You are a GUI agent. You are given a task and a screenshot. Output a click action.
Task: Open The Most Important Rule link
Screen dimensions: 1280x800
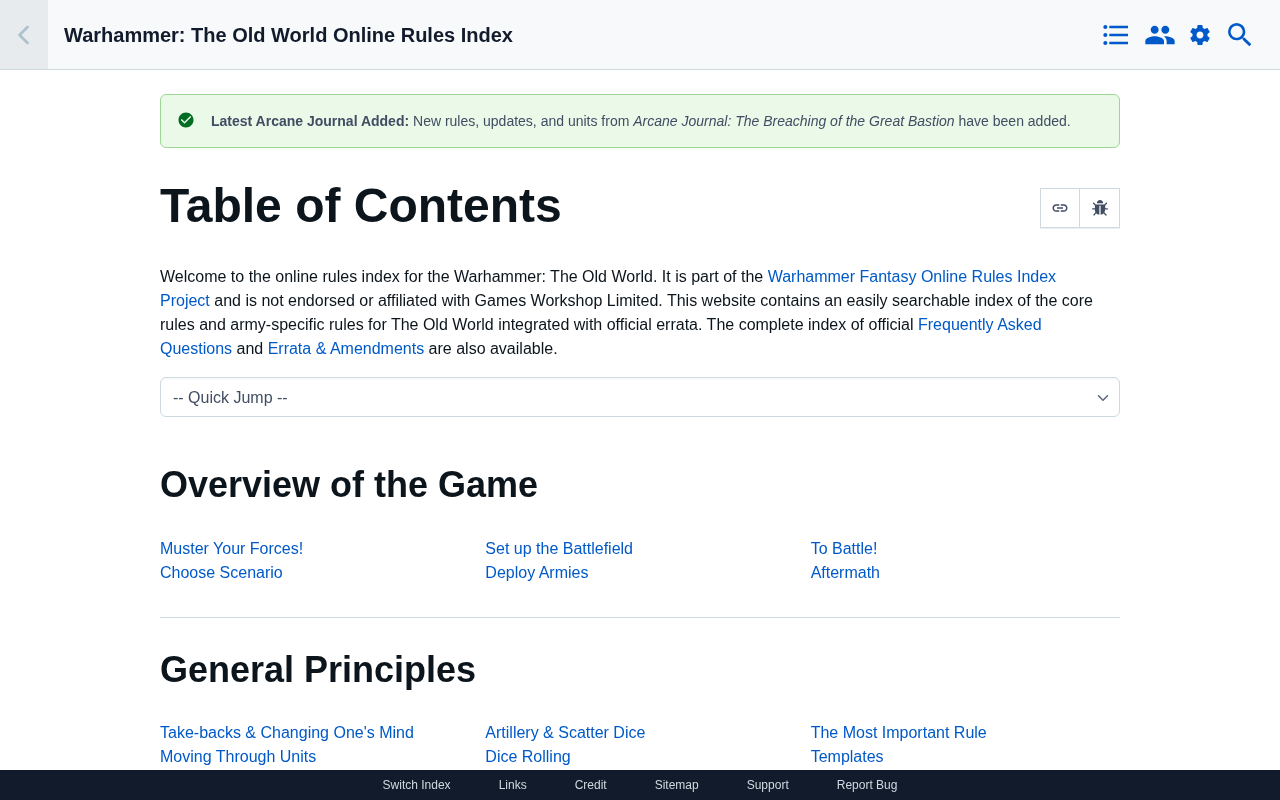click(x=898, y=733)
